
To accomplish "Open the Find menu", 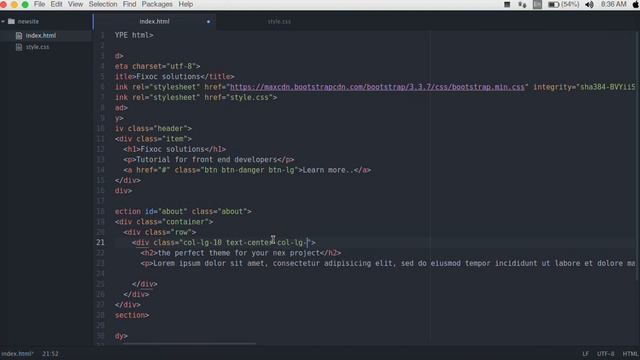I will 129,4.
